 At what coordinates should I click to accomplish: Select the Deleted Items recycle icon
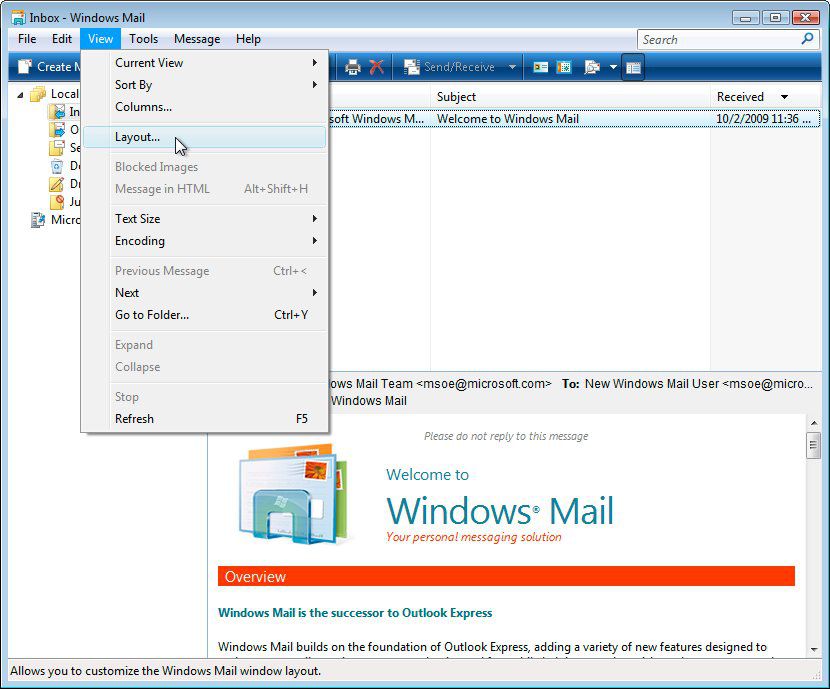pos(57,166)
